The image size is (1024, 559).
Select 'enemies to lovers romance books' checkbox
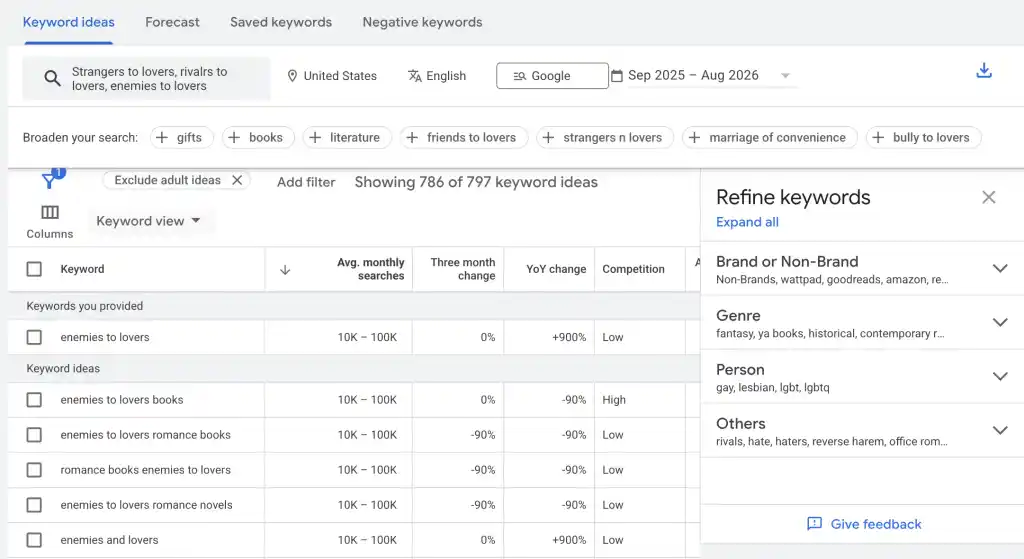point(34,435)
